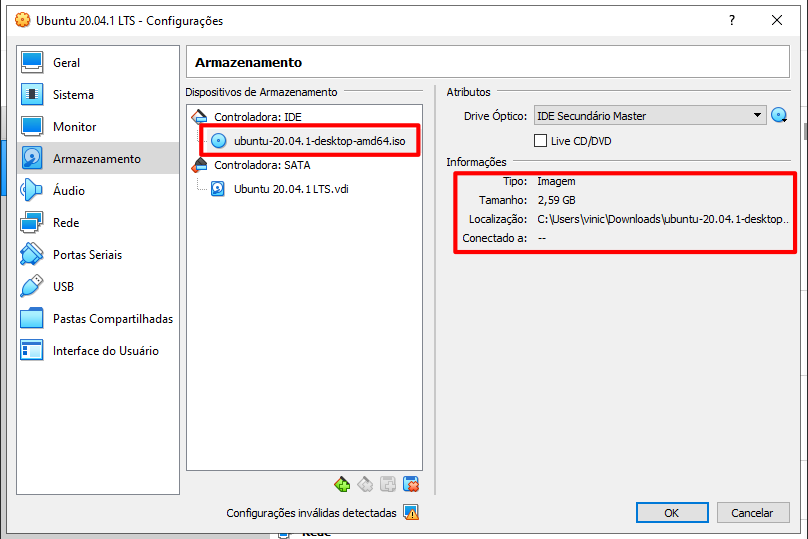Click the hard disk icon of the VDI
The image size is (808, 539).
click(x=218, y=189)
